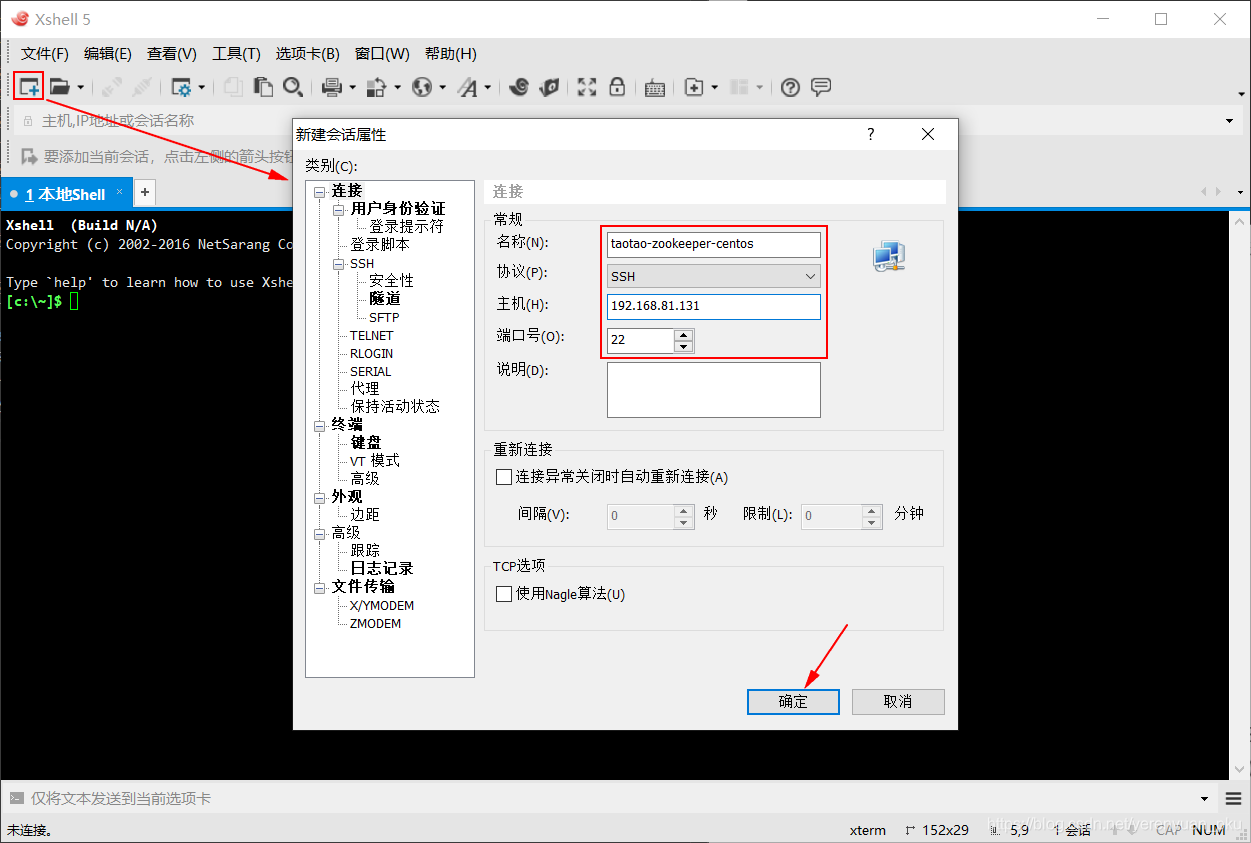This screenshot has height=843, width=1251.
Task: Close the 新建会话属性 dialog
Action: tap(928, 134)
